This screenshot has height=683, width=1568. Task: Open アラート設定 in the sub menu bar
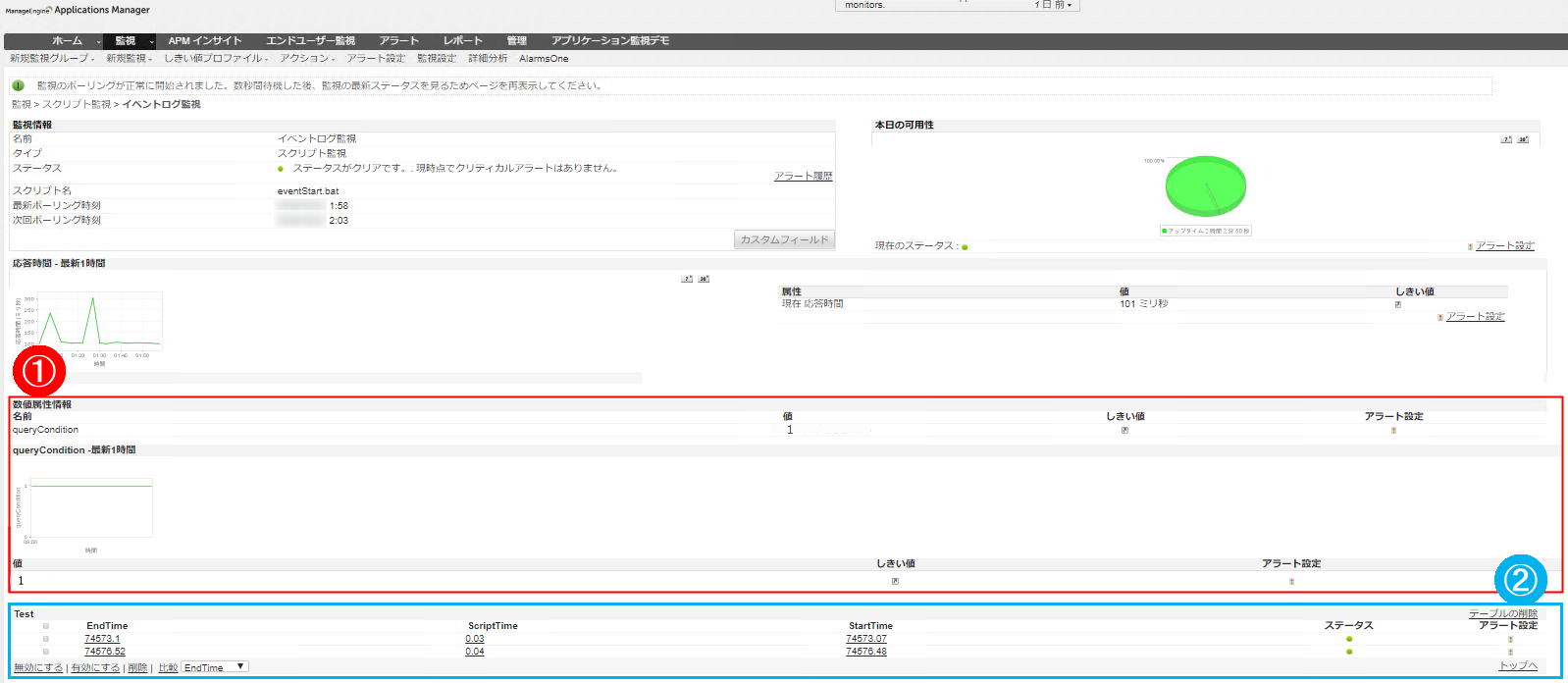point(376,58)
